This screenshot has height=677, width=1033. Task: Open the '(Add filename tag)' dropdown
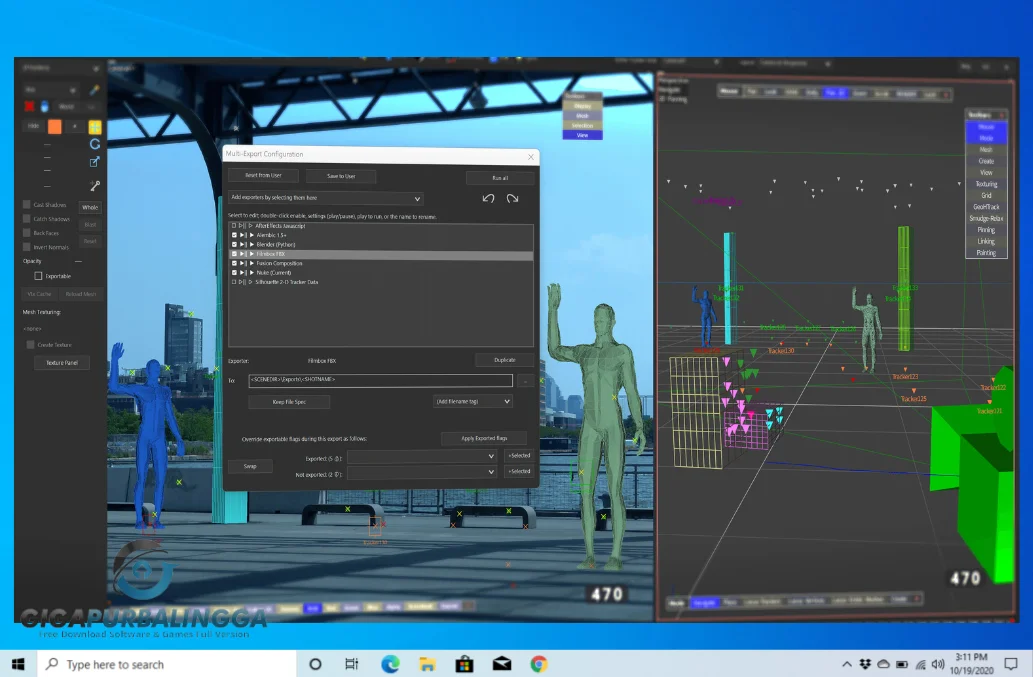click(472, 401)
